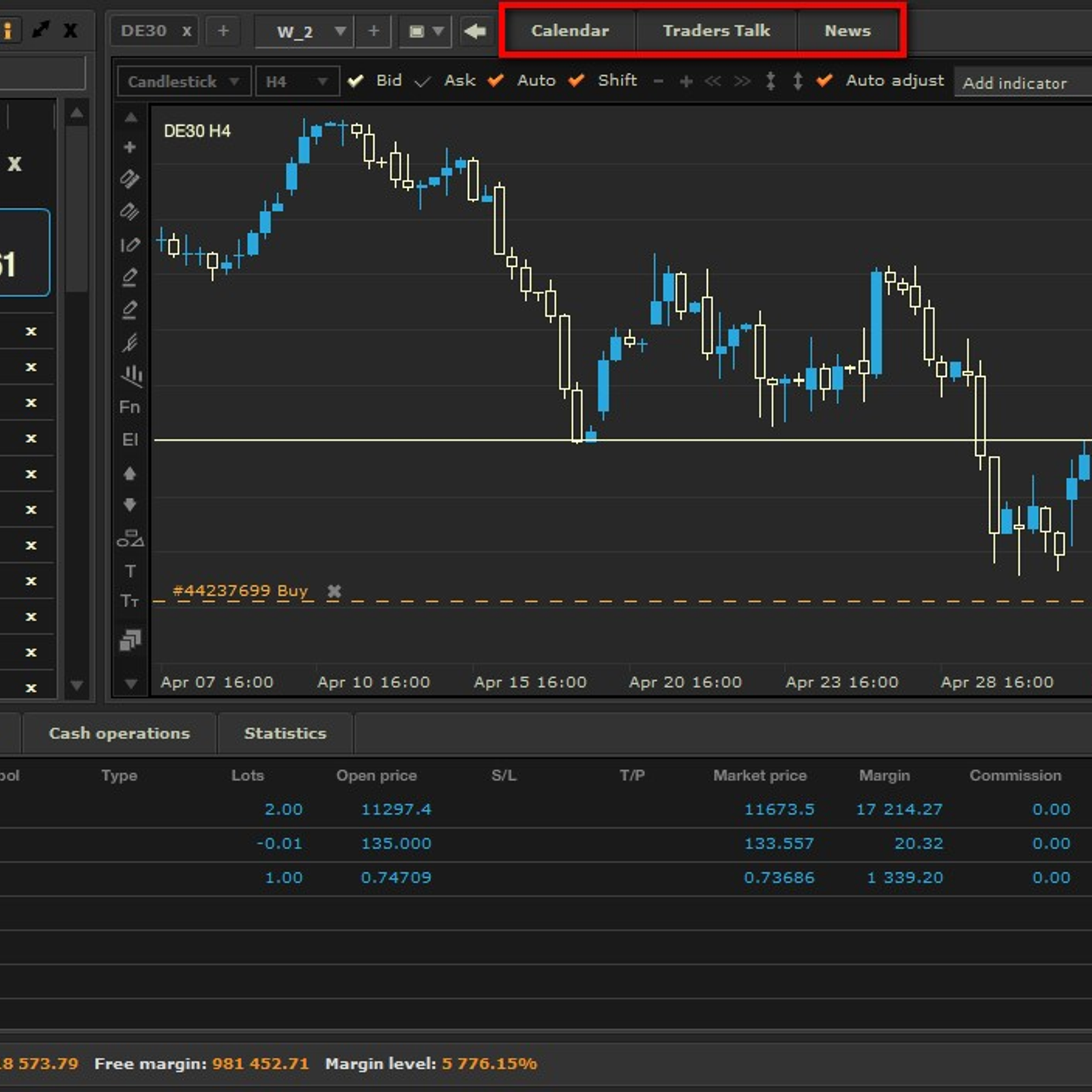This screenshot has height=1092, width=1092.
Task: Move chart right with double-right arrows
Action: click(742, 81)
